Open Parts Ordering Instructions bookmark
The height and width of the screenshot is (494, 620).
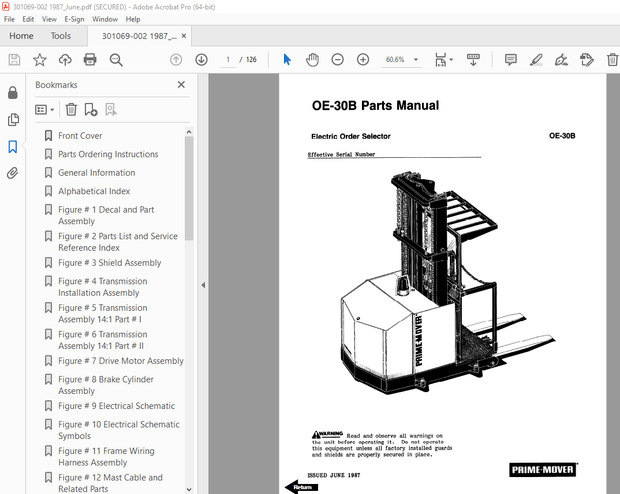(108, 154)
